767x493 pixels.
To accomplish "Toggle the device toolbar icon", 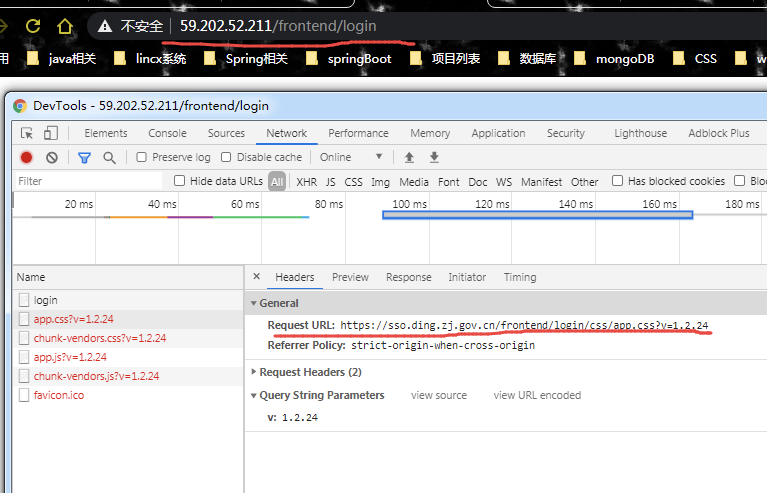I will pyautogui.click(x=50, y=133).
